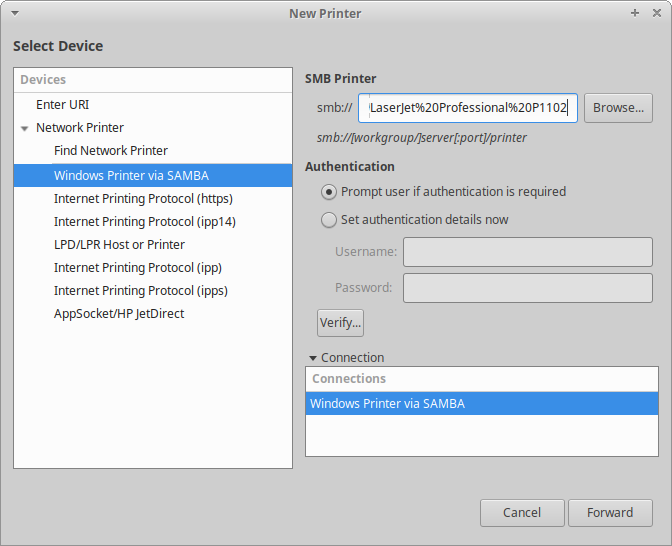Select LPD/LPR Host or Printer
Screen dimensions: 672x546
pos(119,244)
